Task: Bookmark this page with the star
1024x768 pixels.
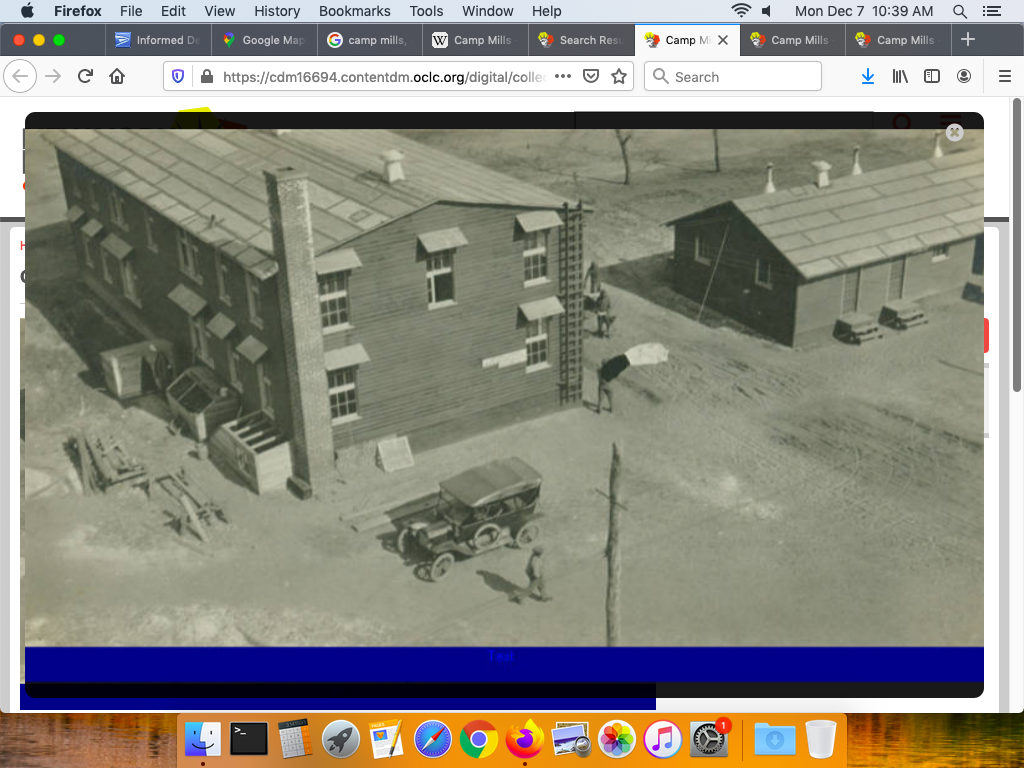Action: click(619, 77)
